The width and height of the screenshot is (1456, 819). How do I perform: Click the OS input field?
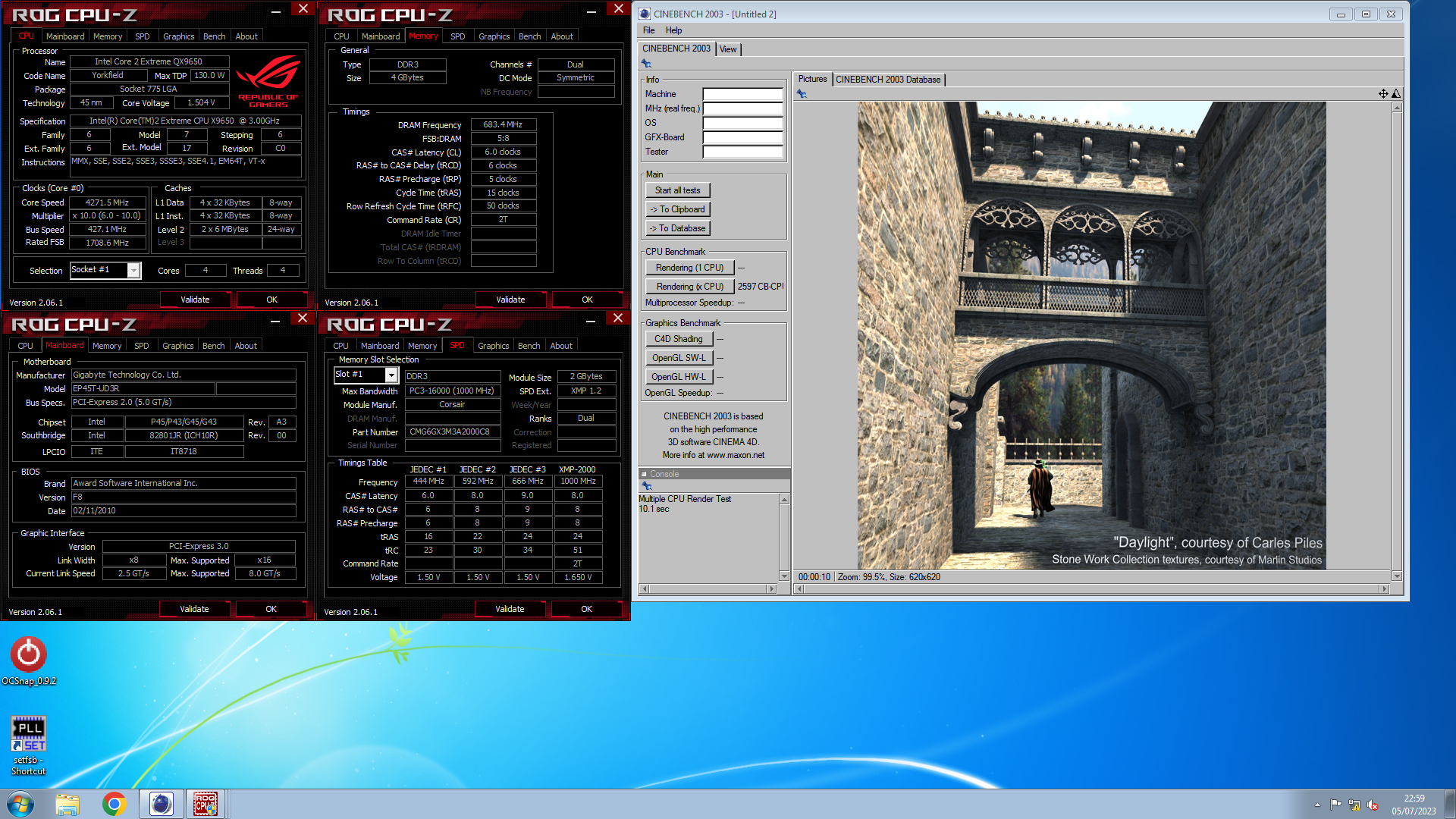(742, 123)
